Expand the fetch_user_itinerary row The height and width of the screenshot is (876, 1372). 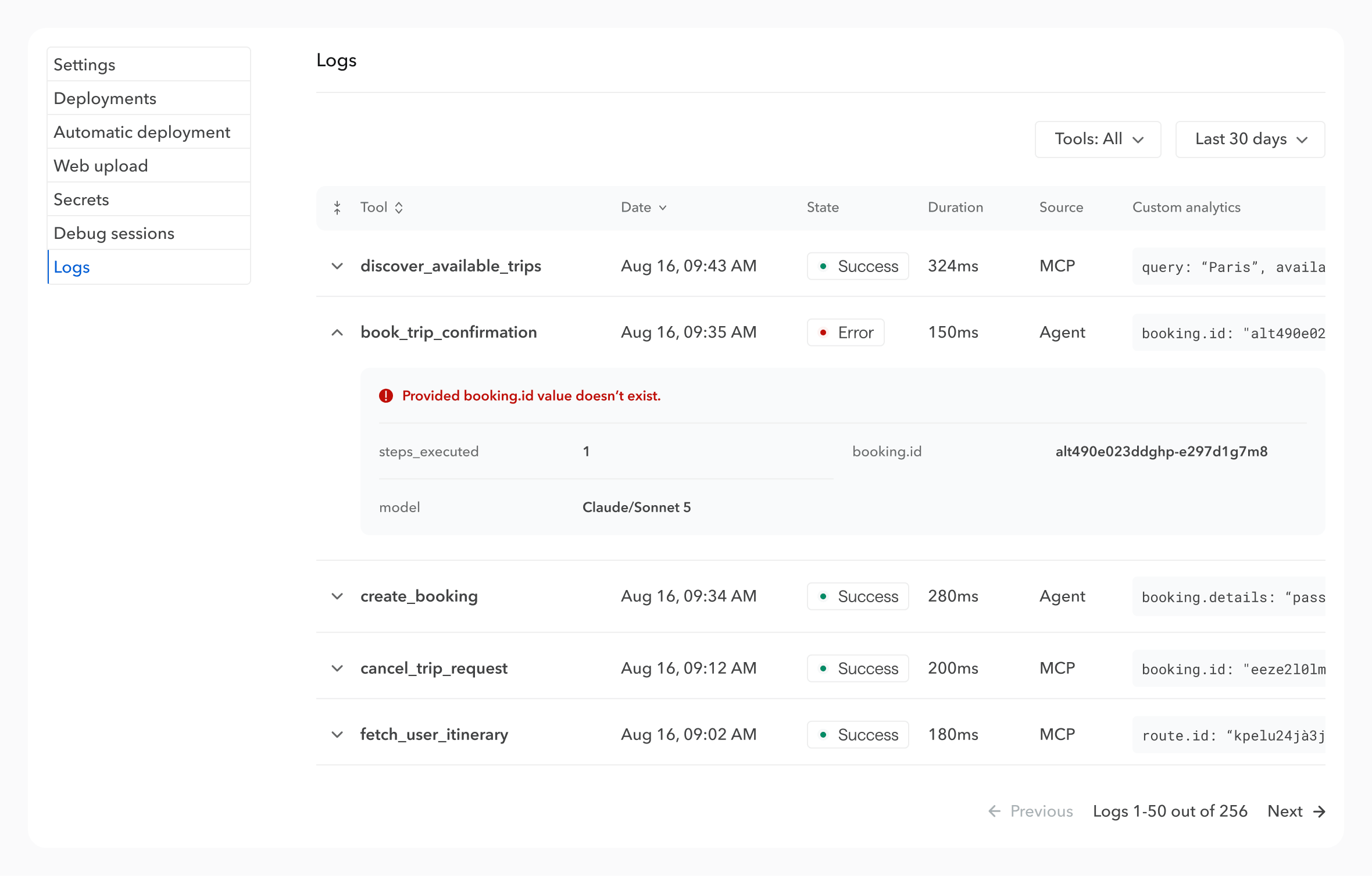[x=337, y=735]
